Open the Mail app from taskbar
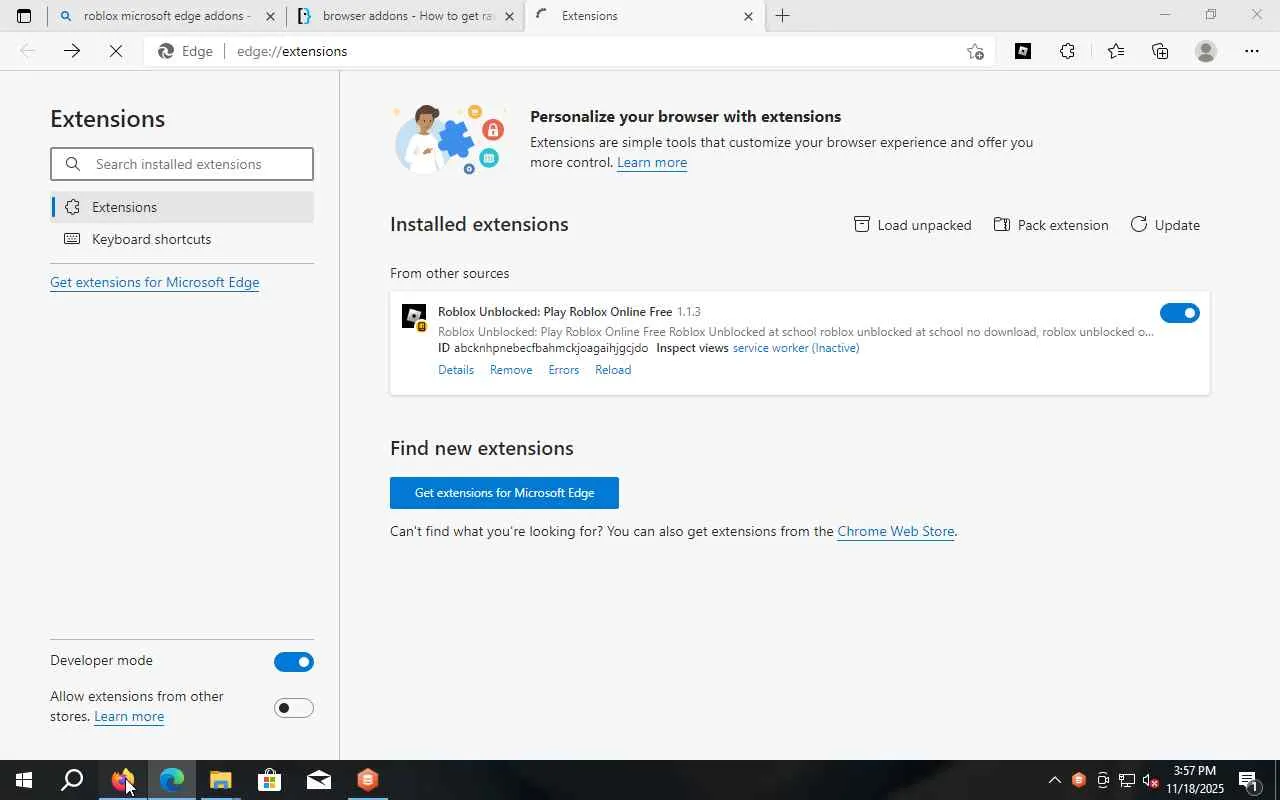 (318, 780)
